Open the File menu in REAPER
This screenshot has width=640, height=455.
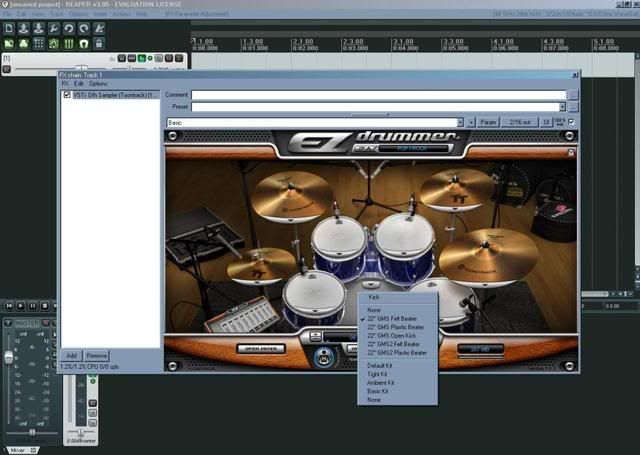click(x=7, y=14)
